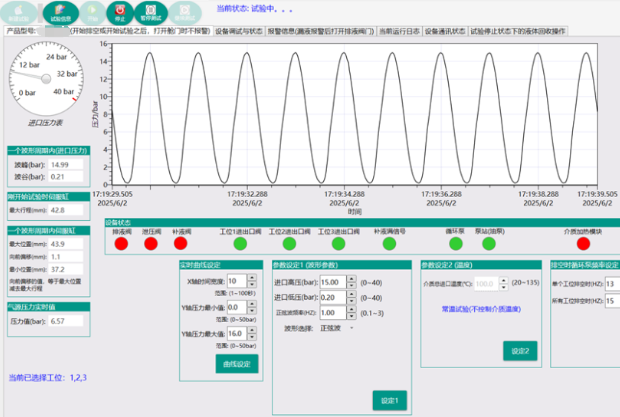This screenshot has height=417, width=620.
Task: Click the 排液阀 red indicator light
Action: click(121, 243)
